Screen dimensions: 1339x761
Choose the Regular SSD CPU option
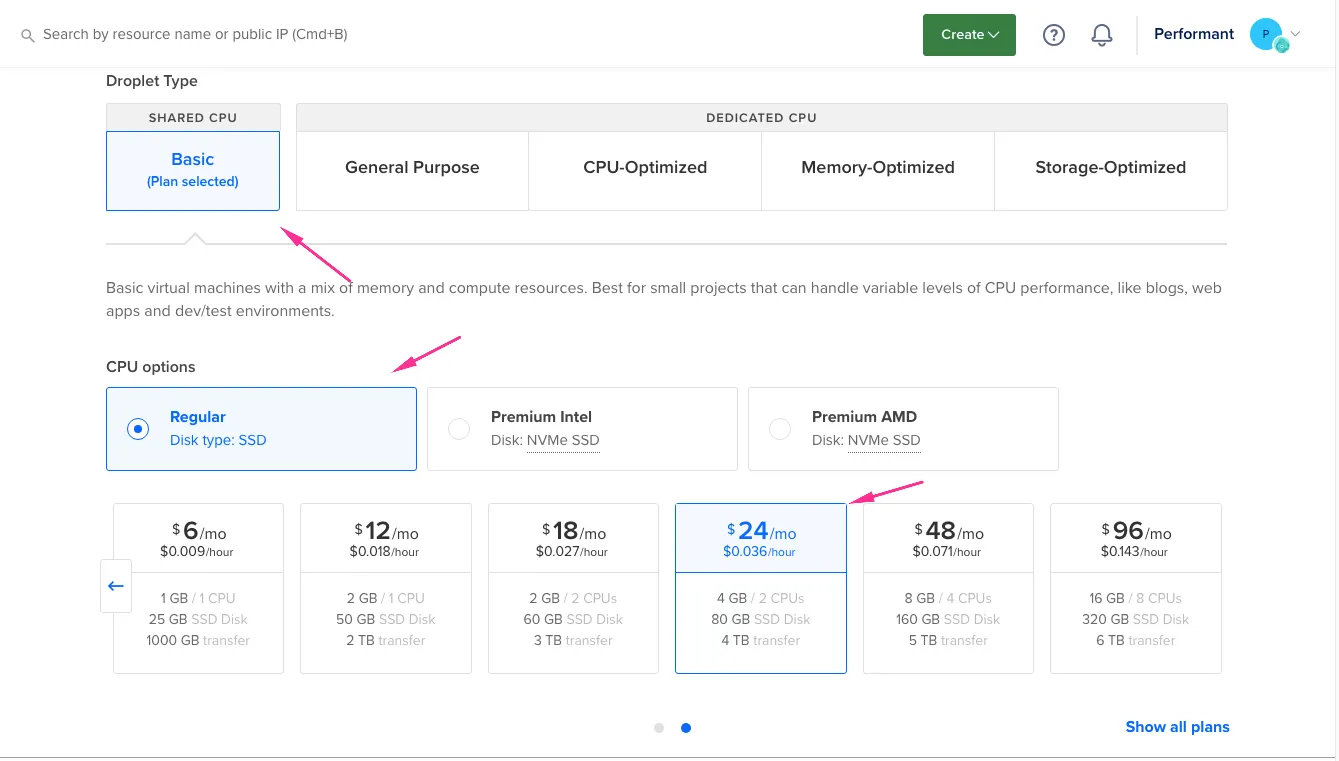[261, 429]
